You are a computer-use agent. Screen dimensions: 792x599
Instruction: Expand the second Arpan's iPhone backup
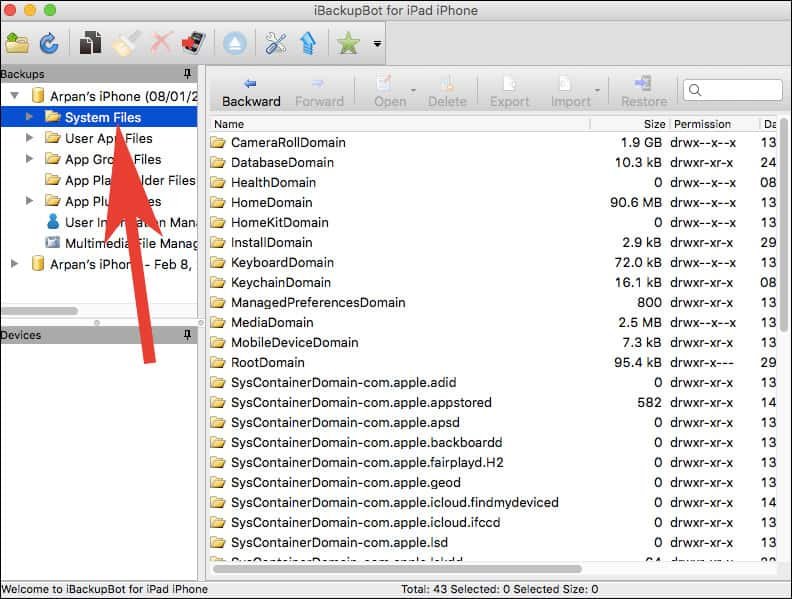pos(14,263)
